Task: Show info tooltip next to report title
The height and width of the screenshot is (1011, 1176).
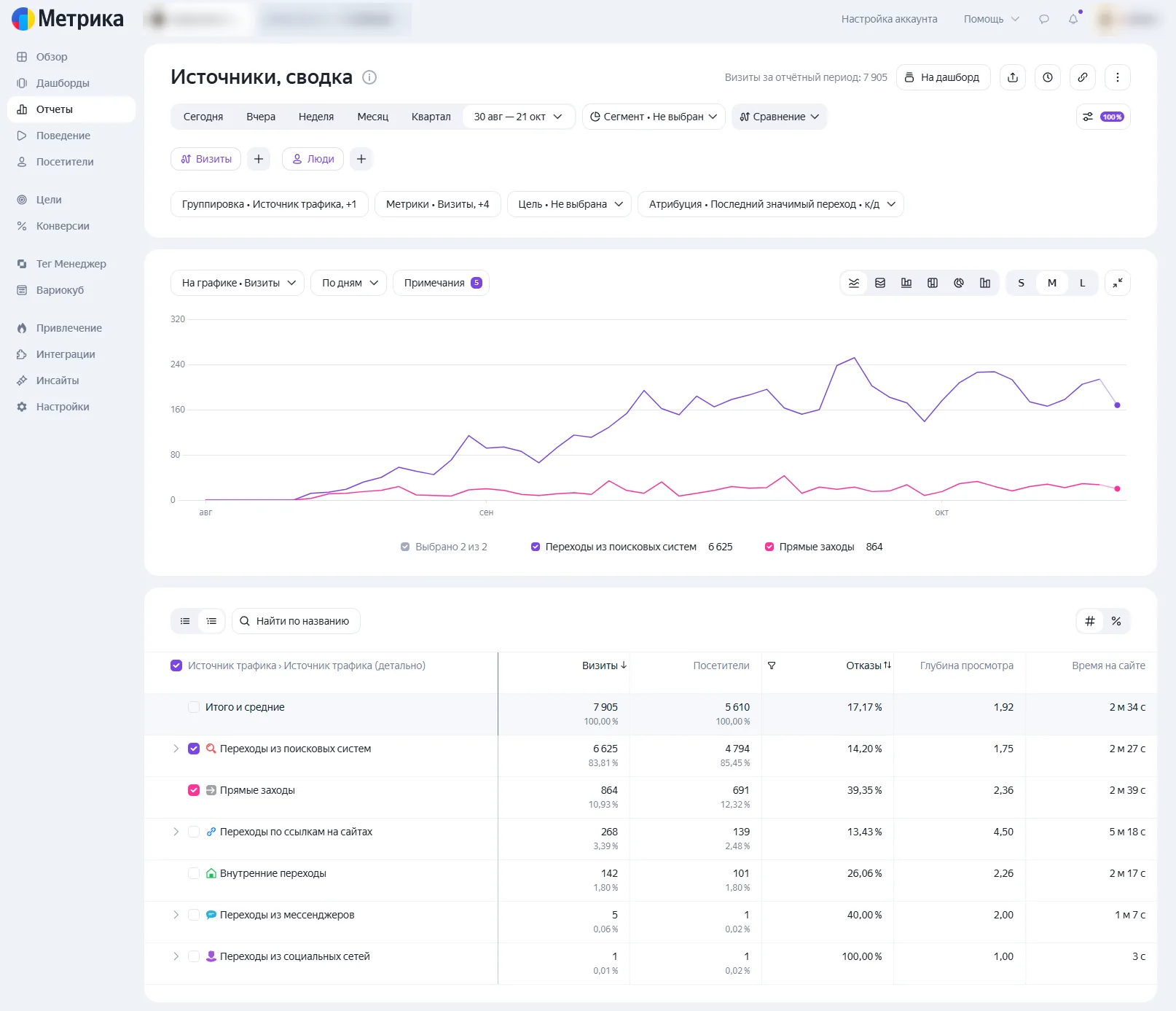Action: [x=369, y=77]
